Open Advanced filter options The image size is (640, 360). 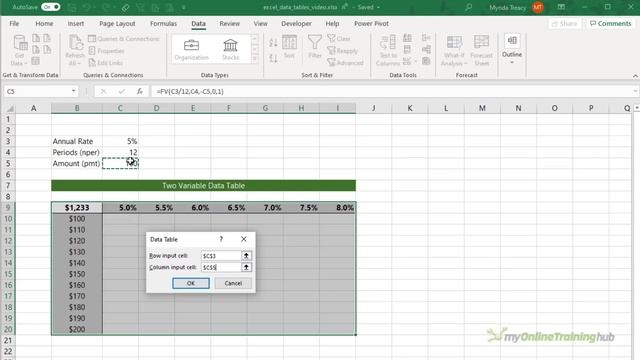click(x=345, y=63)
